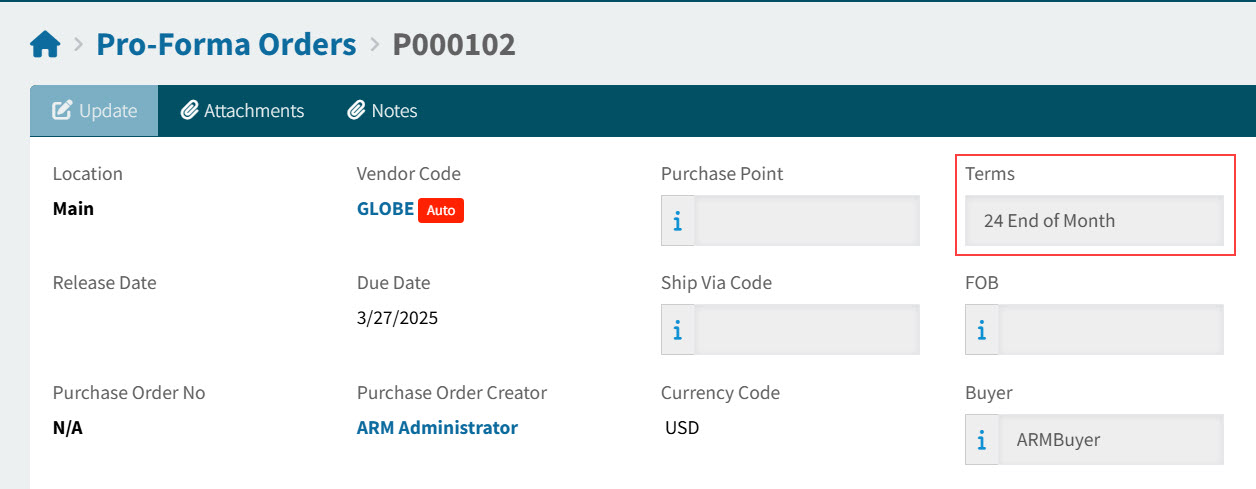Click the Buyer info icon
The height and width of the screenshot is (489, 1256).
(x=982, y=440)
